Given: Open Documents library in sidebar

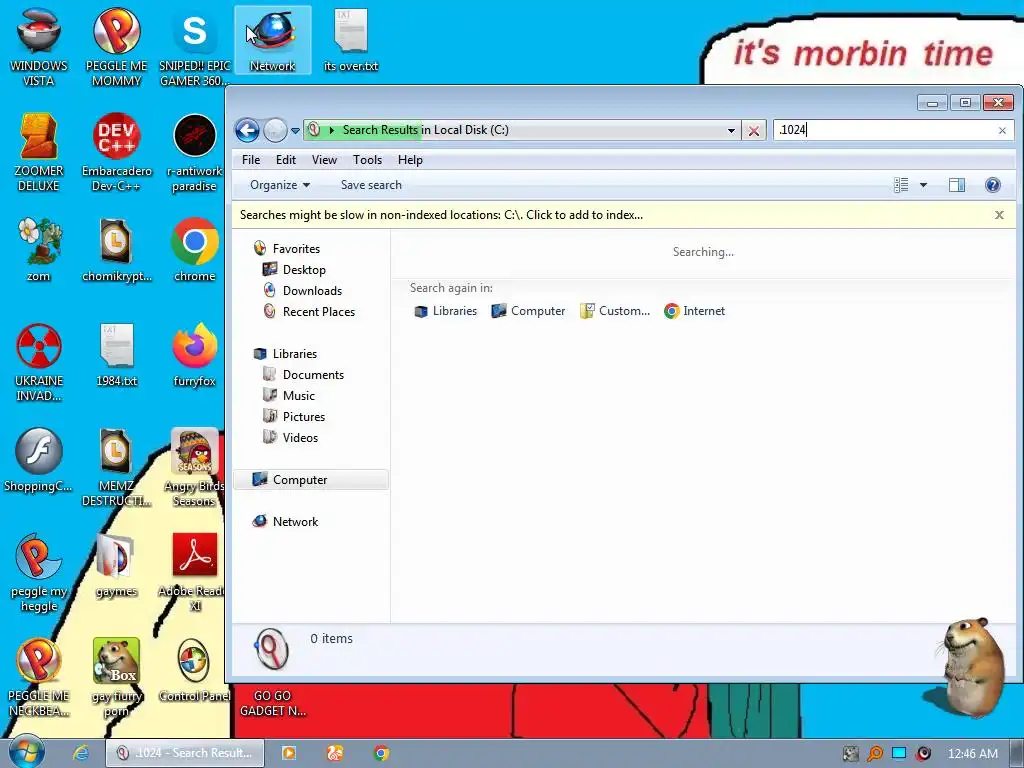Looking at the screenshot, I should pyautogui.click(x=303, y=375).
